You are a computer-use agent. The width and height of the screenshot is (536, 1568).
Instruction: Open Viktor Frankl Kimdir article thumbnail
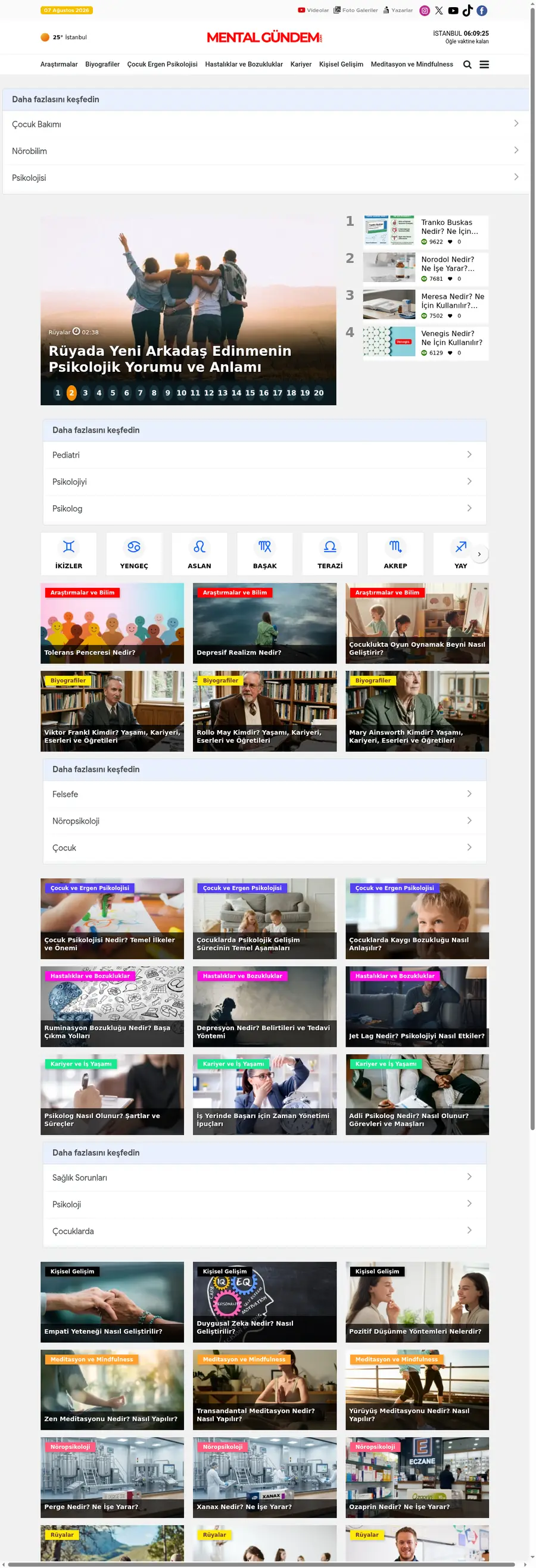[x=112, y=712]
